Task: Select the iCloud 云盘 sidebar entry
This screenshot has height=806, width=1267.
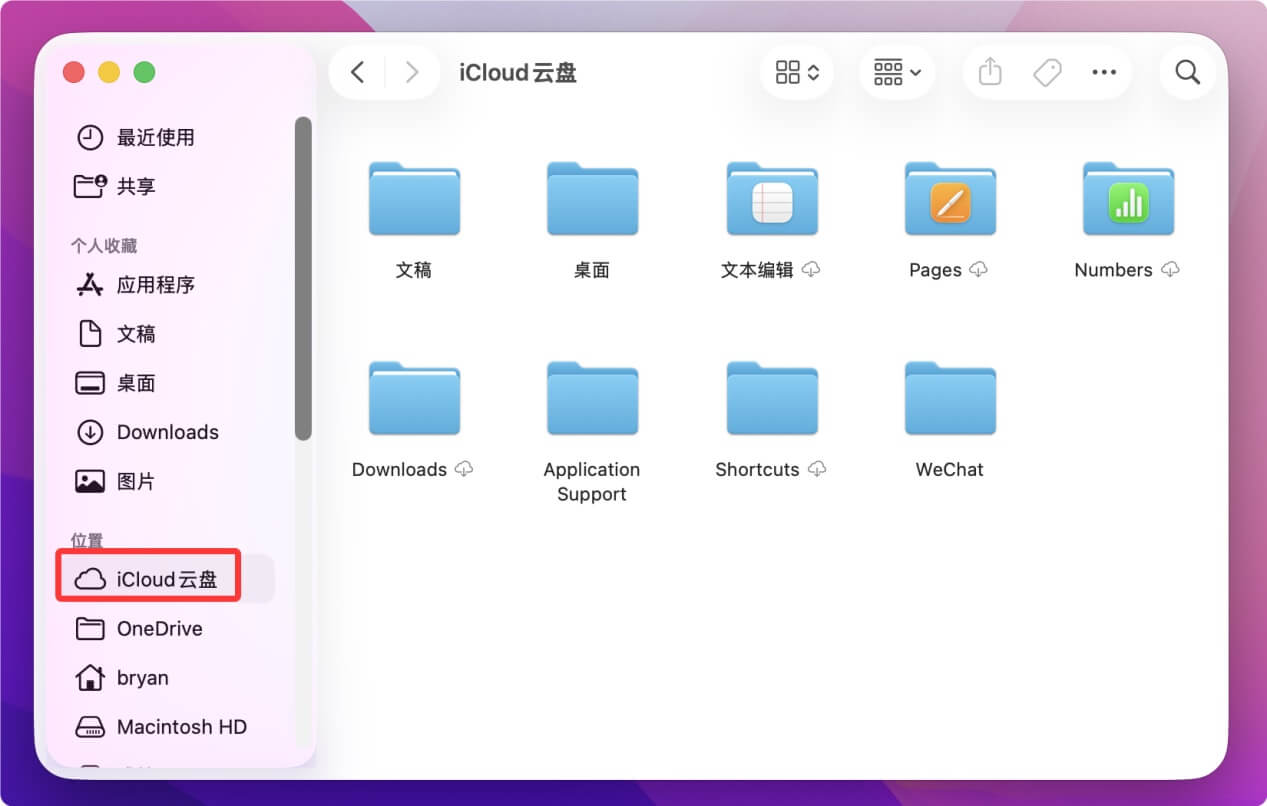Action: 148,575
